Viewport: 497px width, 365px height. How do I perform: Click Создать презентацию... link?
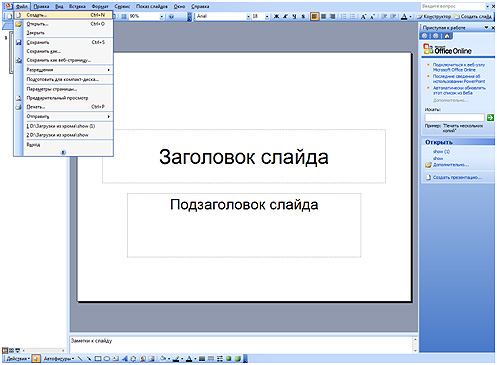(x=457, y=177)
